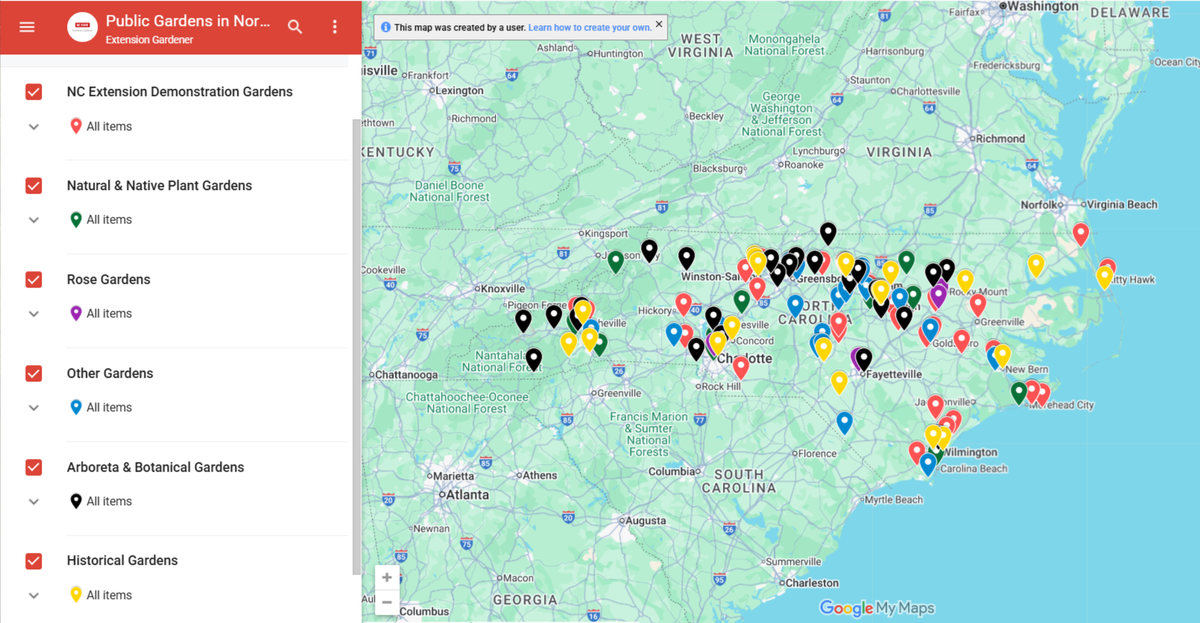Click the Extension Gardener map logo
Screen dimensions: 1200x623
coord(82,26)
